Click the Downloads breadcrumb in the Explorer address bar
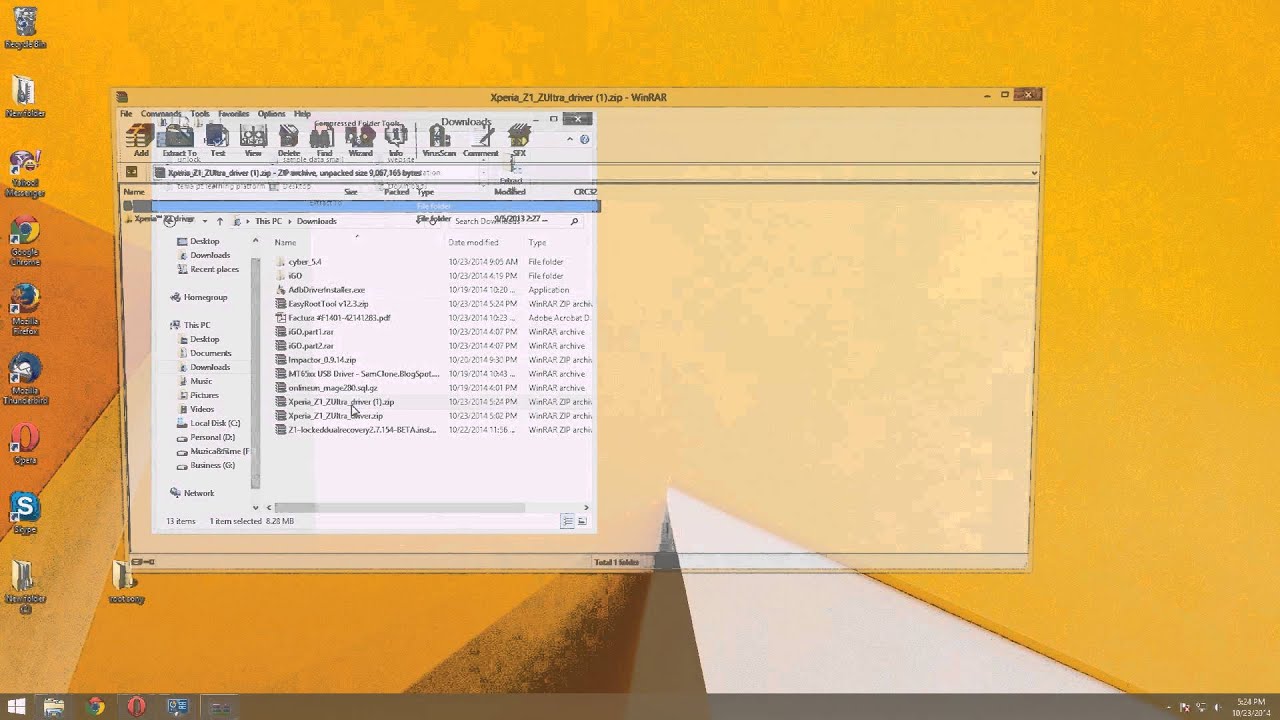 tap(316, 221)
